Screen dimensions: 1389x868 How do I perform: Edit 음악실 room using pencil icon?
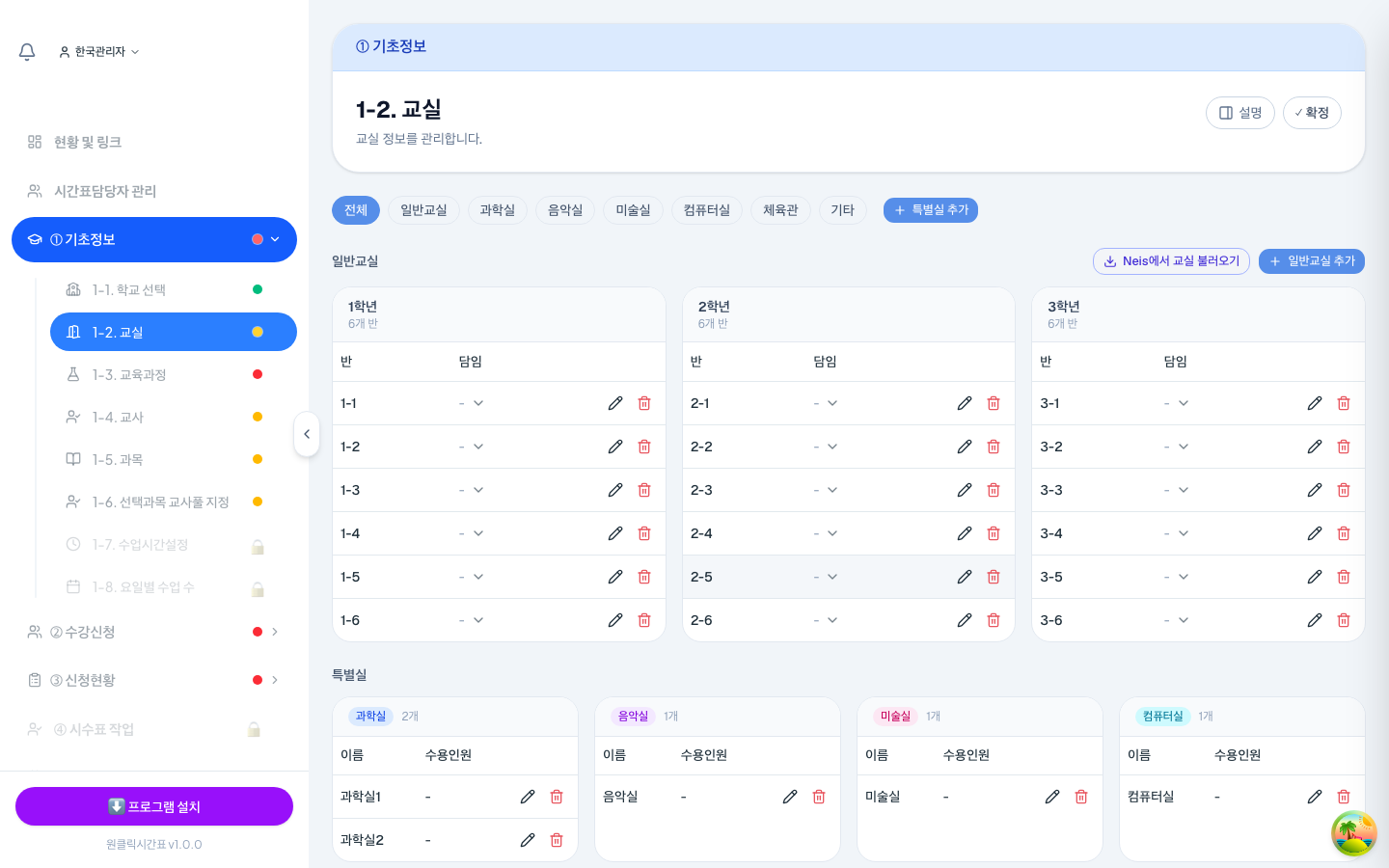(x=790, y=797)
